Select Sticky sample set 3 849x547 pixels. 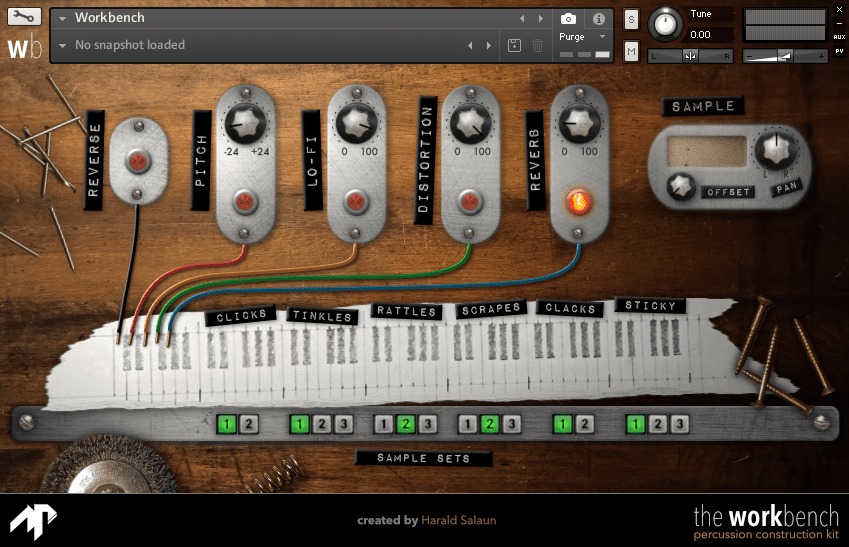(x=680, y=424)
